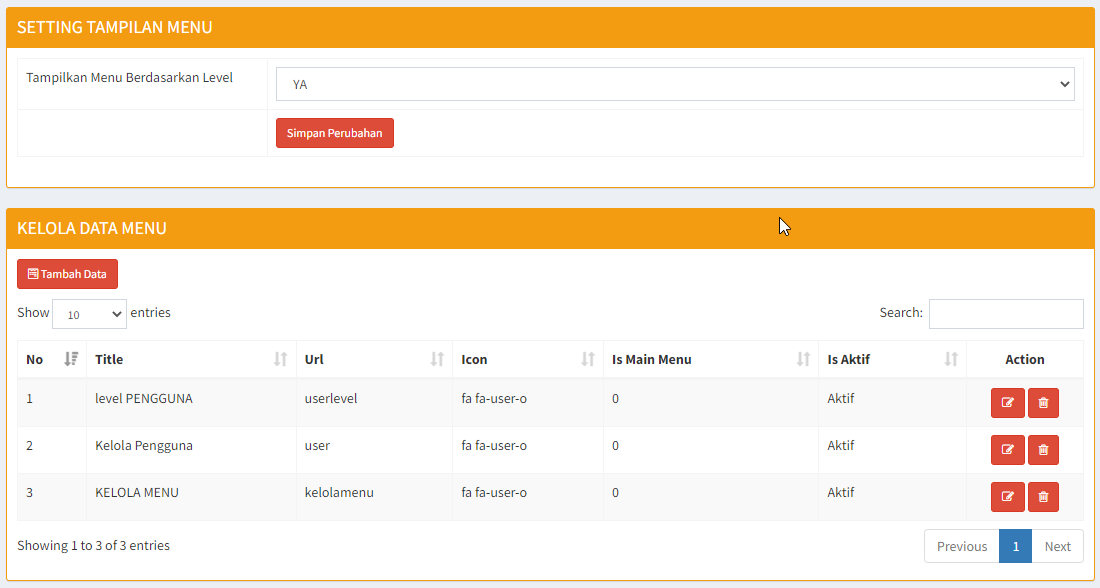Edit the Kelola Pengguna menu entry
The width and height of the screenshot is (1100, 588).
point(1007,450)
